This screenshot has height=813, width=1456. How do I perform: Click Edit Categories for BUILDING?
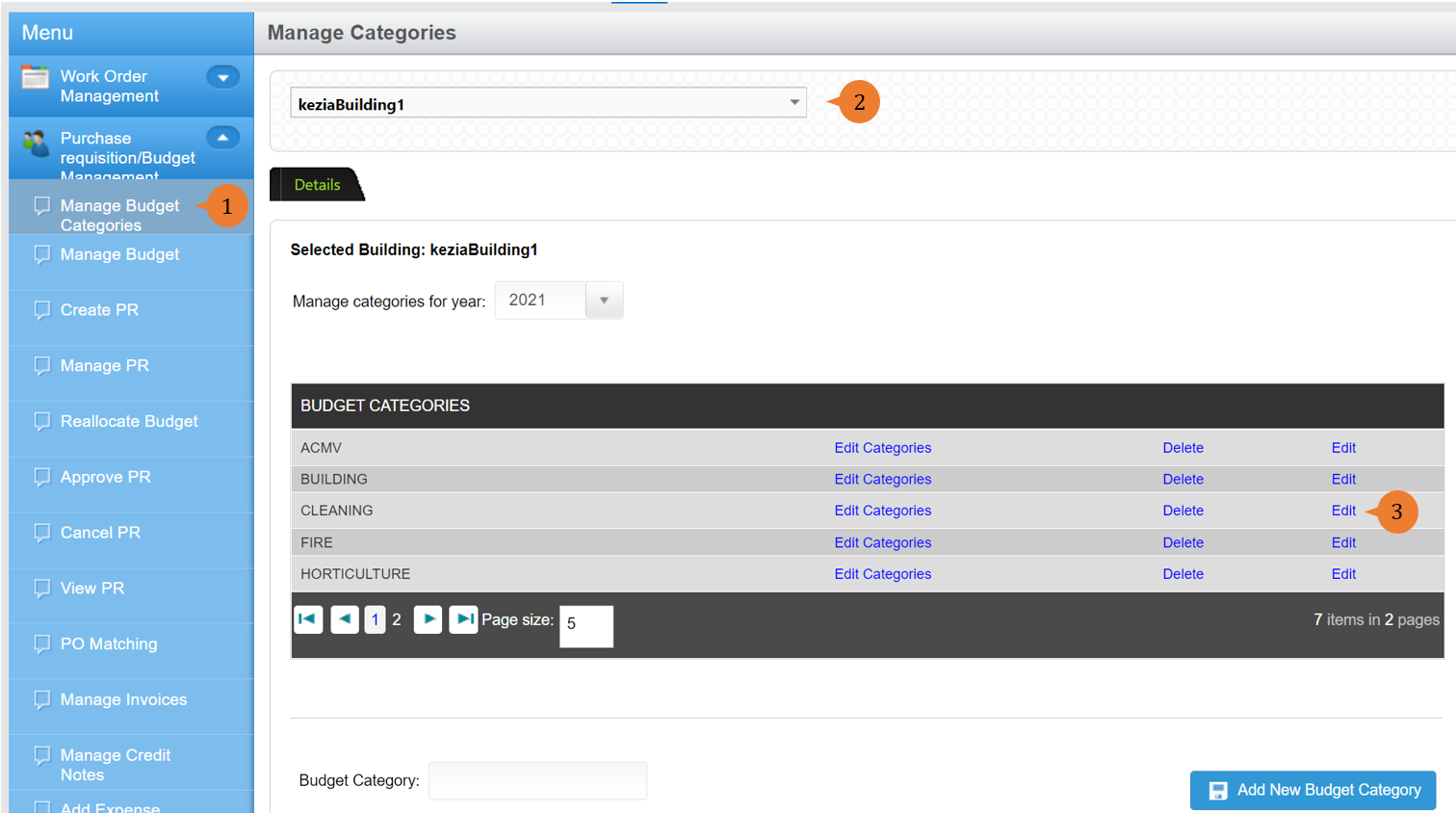click(882, 479)
